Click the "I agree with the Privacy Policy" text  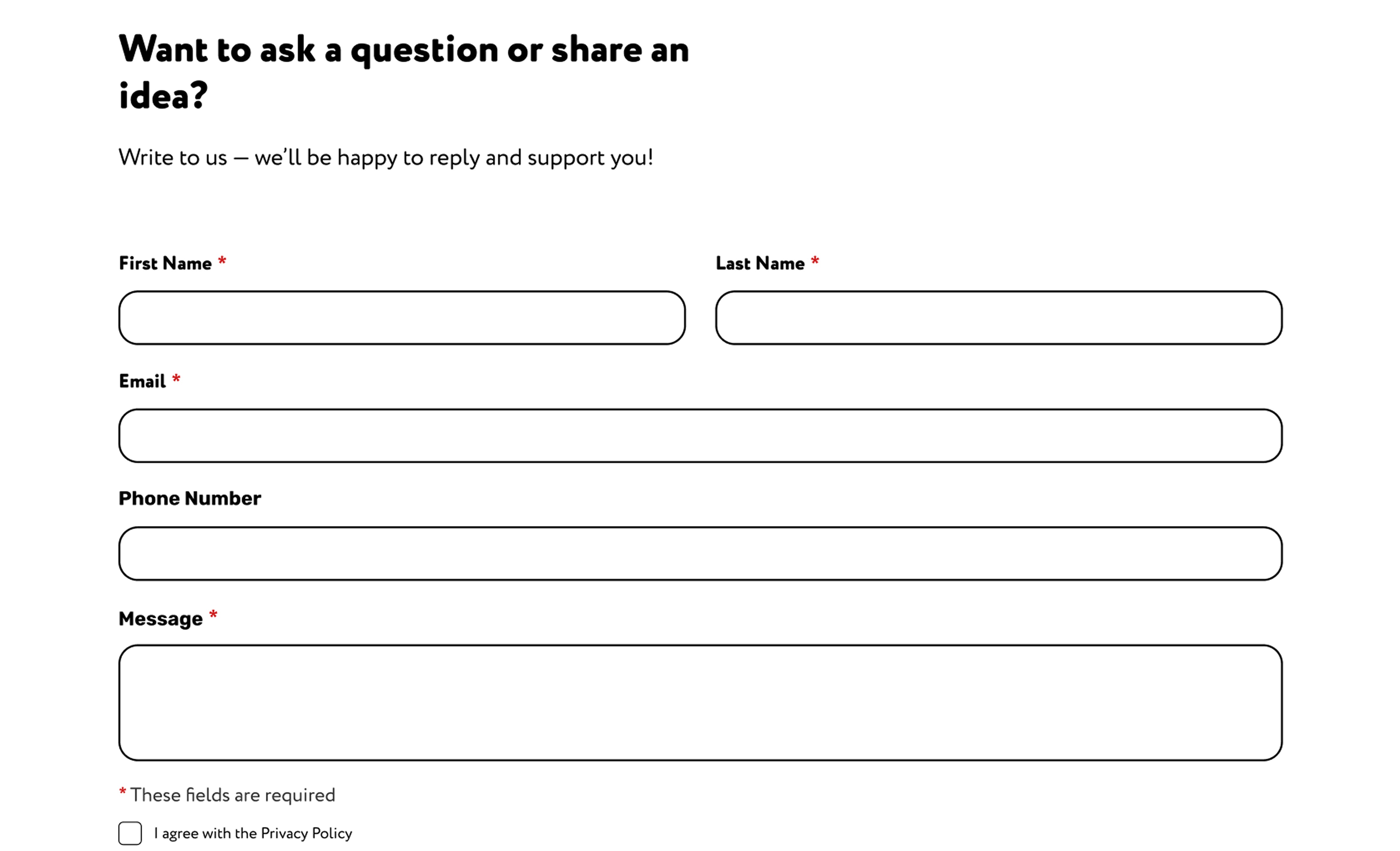(253, 833)
